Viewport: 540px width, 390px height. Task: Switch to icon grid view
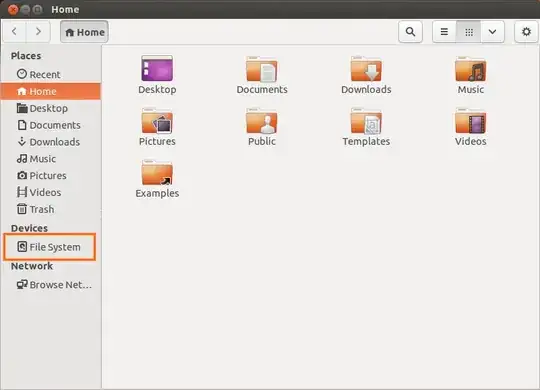point(468,32)
